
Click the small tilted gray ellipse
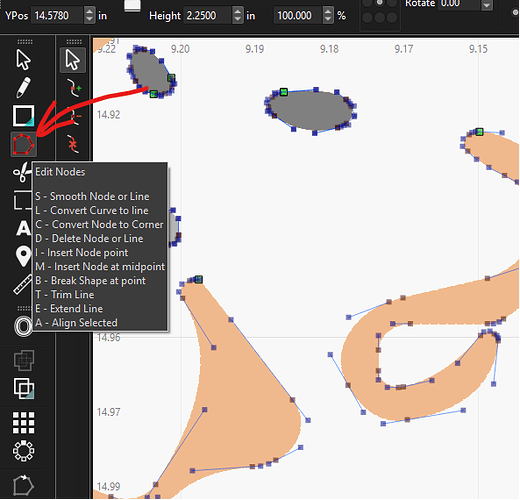(x=151, y=72)
